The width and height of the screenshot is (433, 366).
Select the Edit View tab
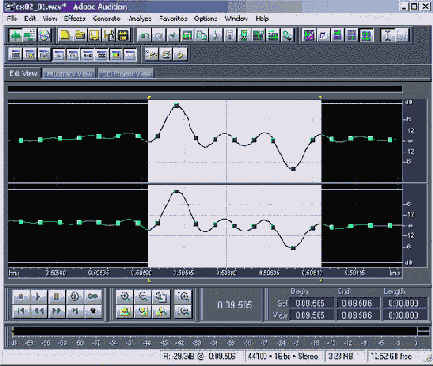[23, 73]
